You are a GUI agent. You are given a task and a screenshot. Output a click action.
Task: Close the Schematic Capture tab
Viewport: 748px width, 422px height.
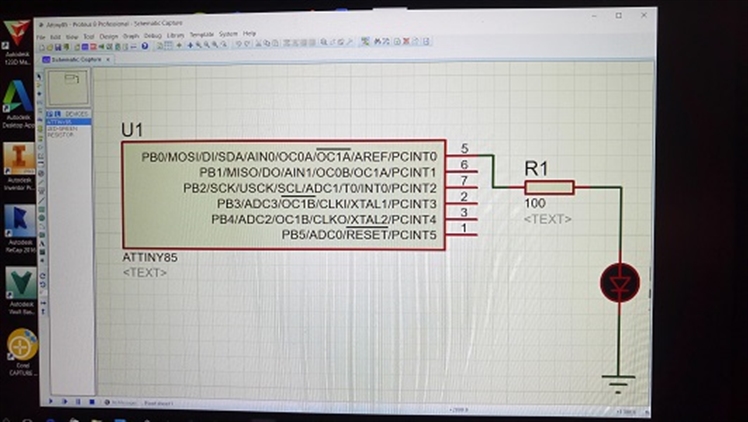tap(108, 60)
